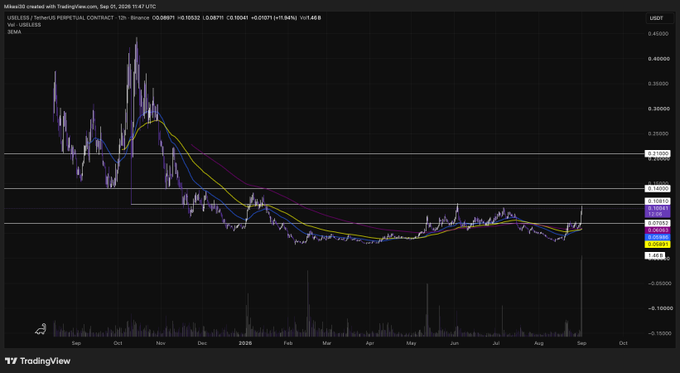Click the 0.21000 horizontal line price label
680x373 pixels.
[658, 154]
